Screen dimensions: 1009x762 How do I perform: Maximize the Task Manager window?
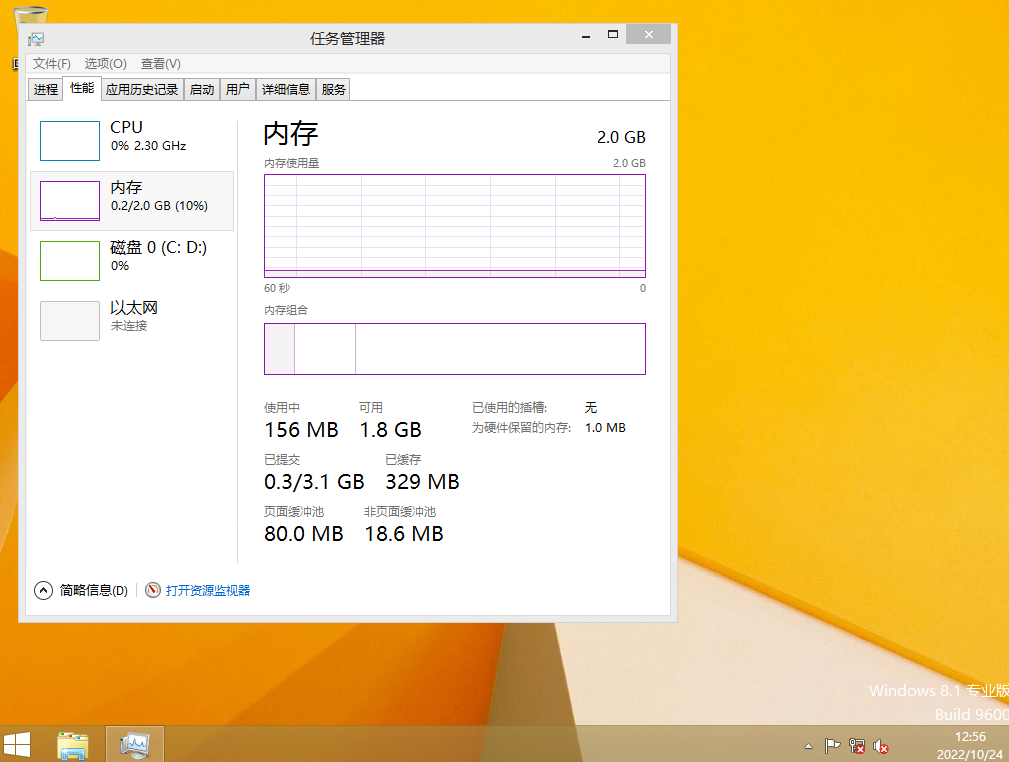[613, 35]
